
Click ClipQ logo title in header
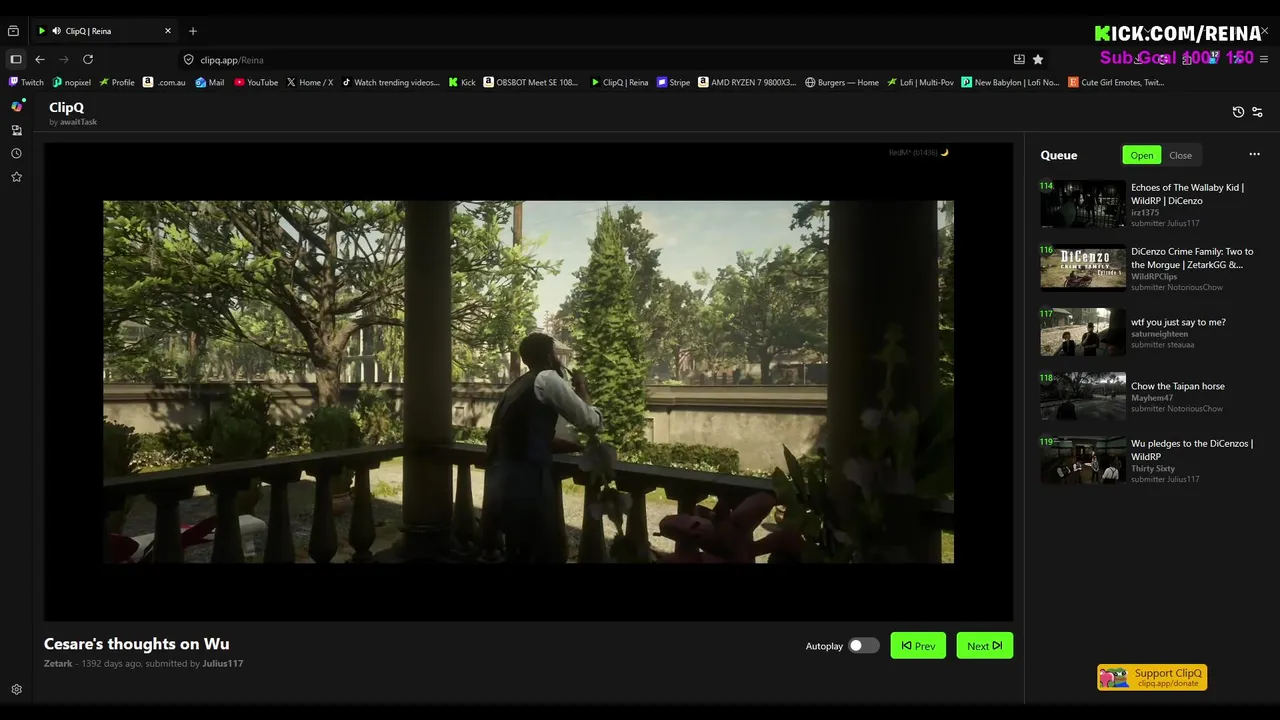point(66,107)
